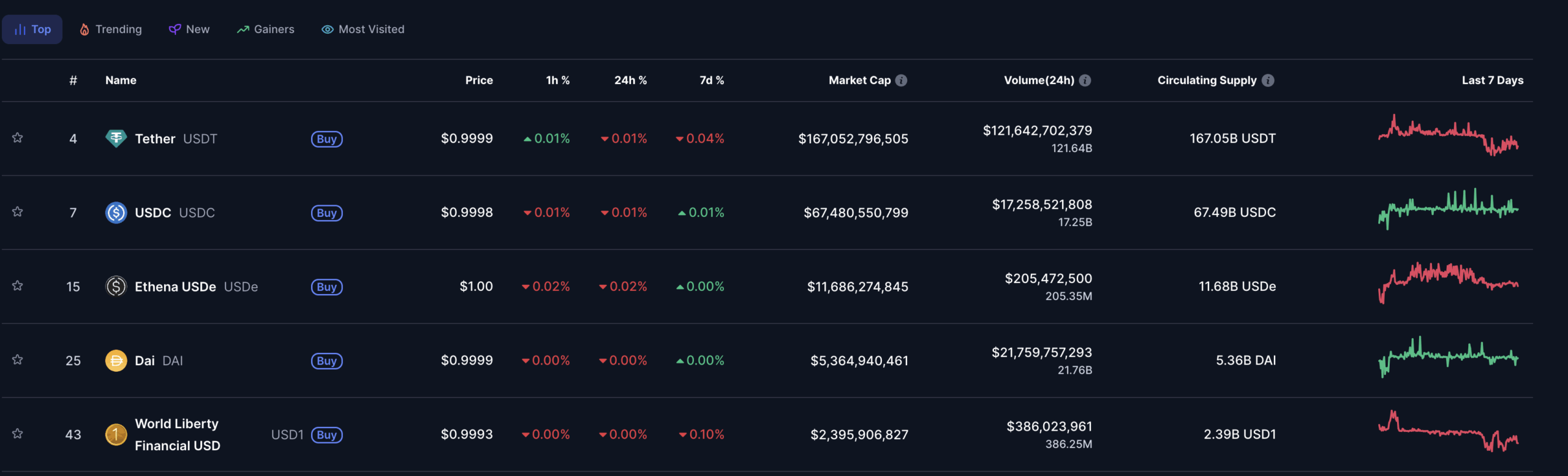This screenshot has width=1568, height=476.
Task: Open the Tether name link
Action: tap(155, 139)
